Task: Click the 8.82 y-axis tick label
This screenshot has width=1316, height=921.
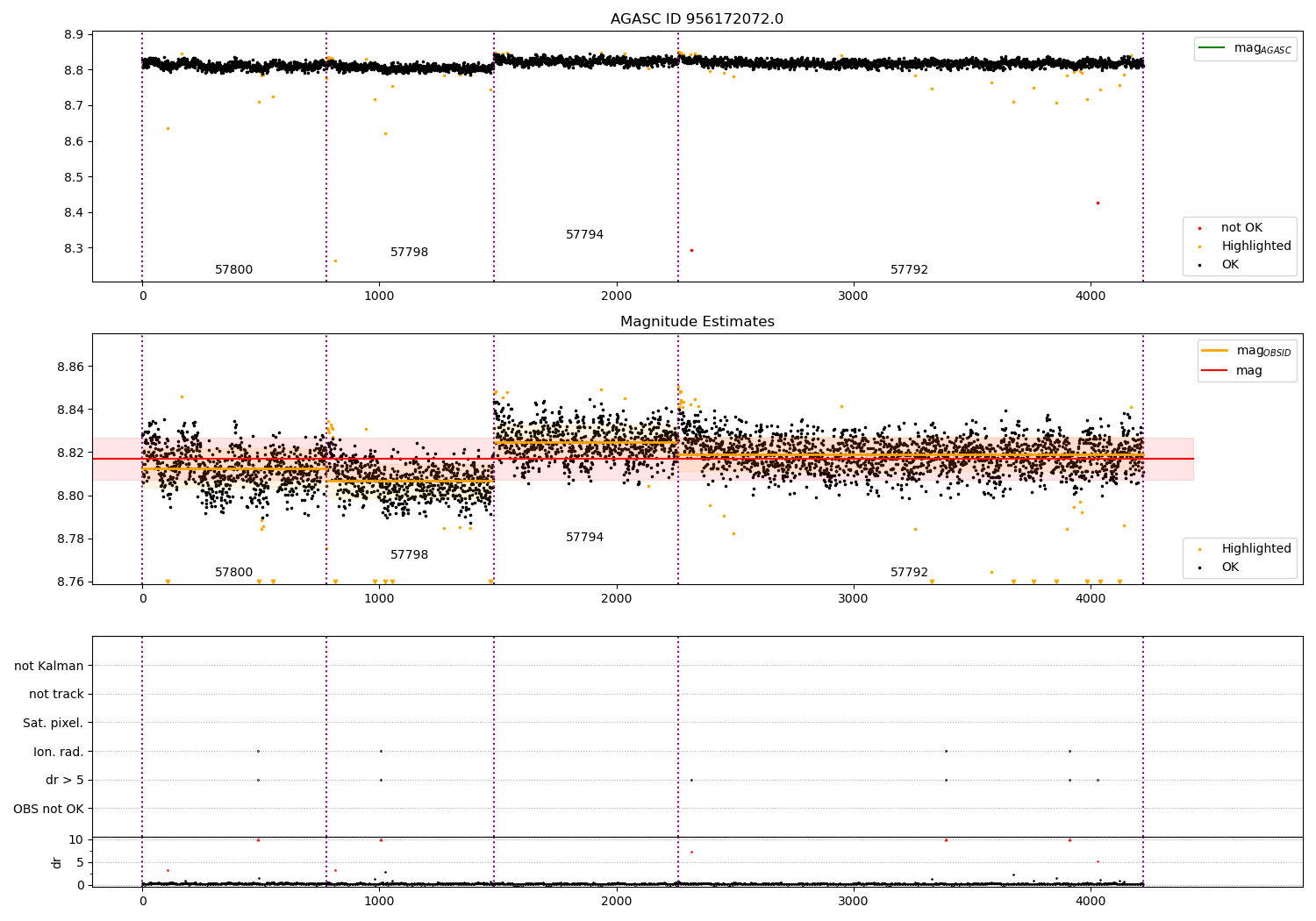Action: tap(70, 453)
